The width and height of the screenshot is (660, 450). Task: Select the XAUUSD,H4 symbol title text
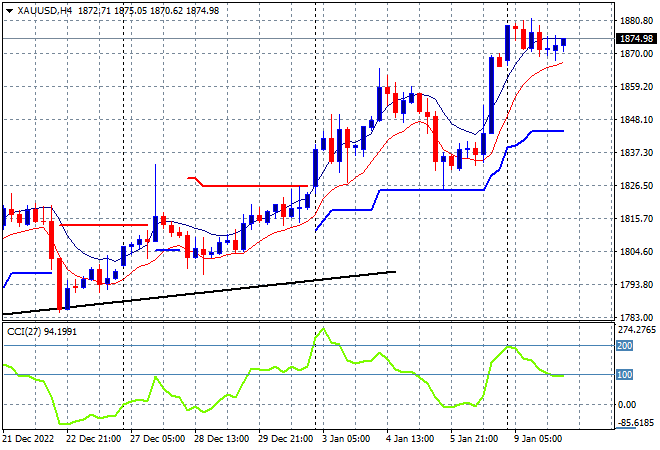(x=44, y=11)
